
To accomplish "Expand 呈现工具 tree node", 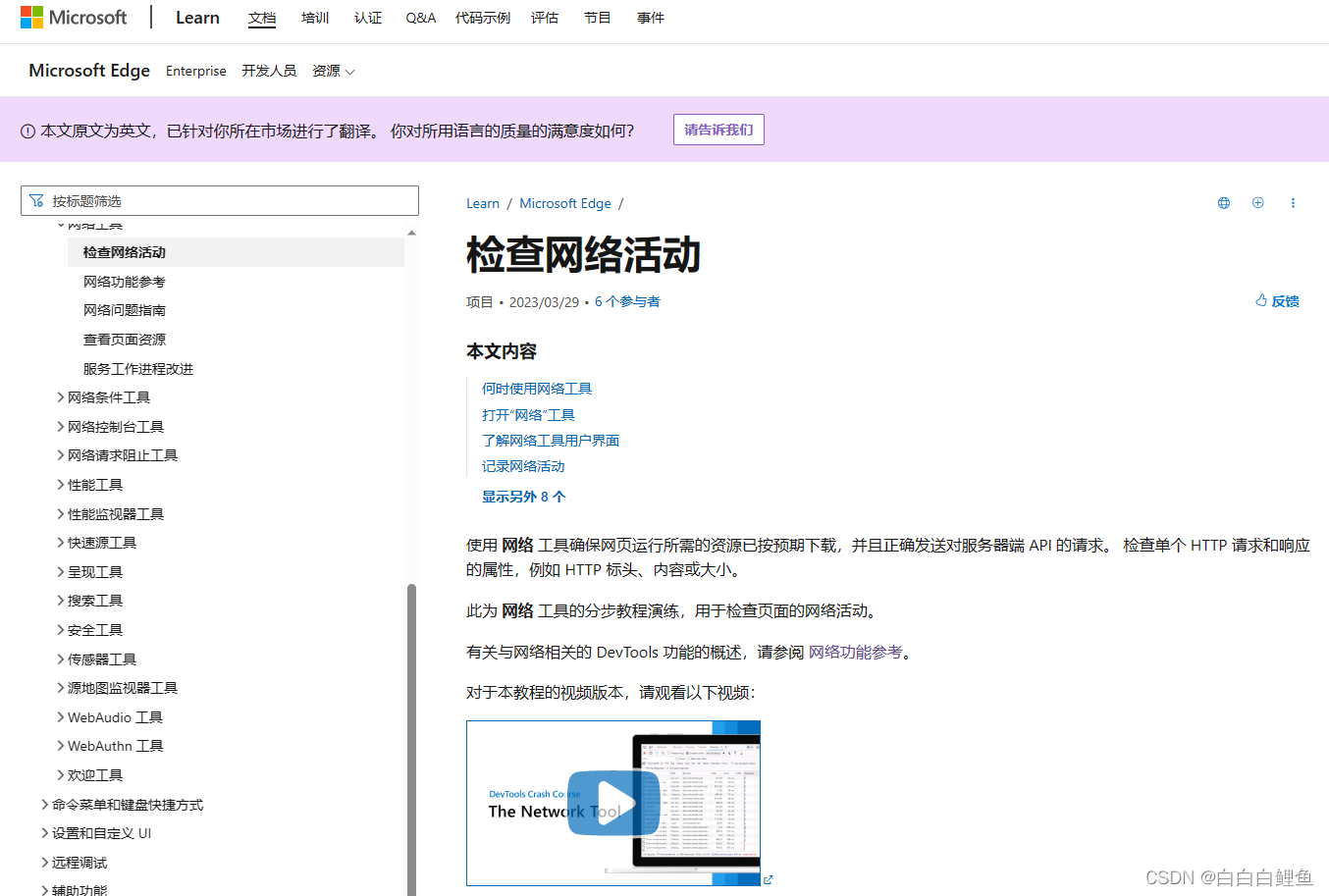I will pyautogui.click(x=61, y=572).
